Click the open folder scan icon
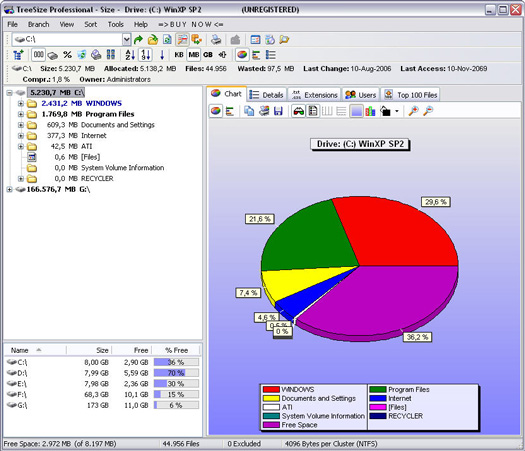 pos(153,40)
